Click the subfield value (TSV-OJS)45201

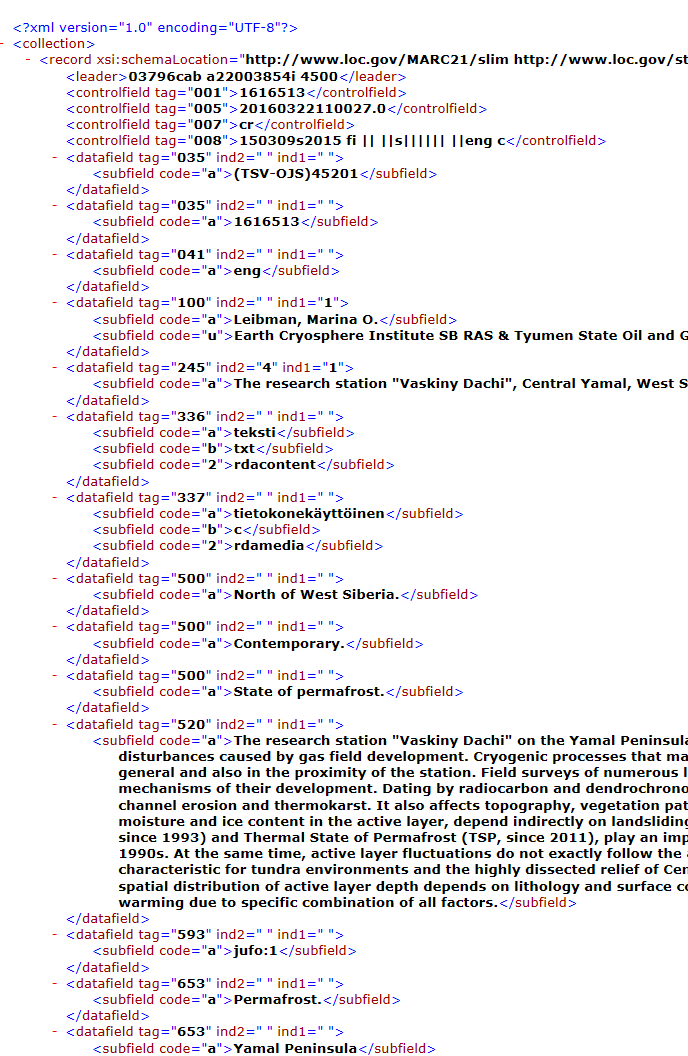[x=296, y=174]
